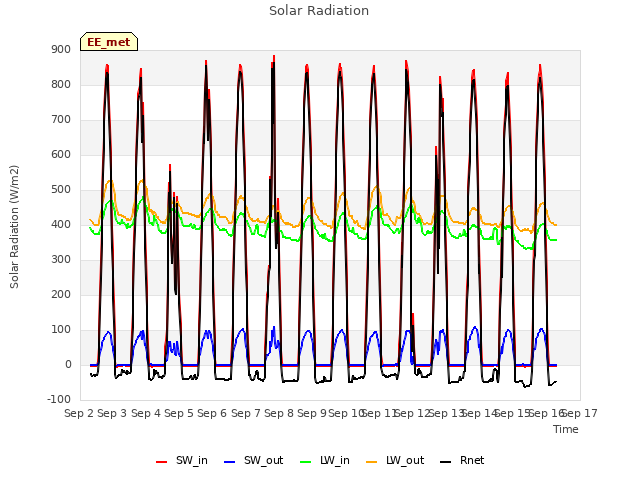Click the Sep 3 x-axis tick label
The height and width of the screenshot is (480, 640).
click(112, 413)
